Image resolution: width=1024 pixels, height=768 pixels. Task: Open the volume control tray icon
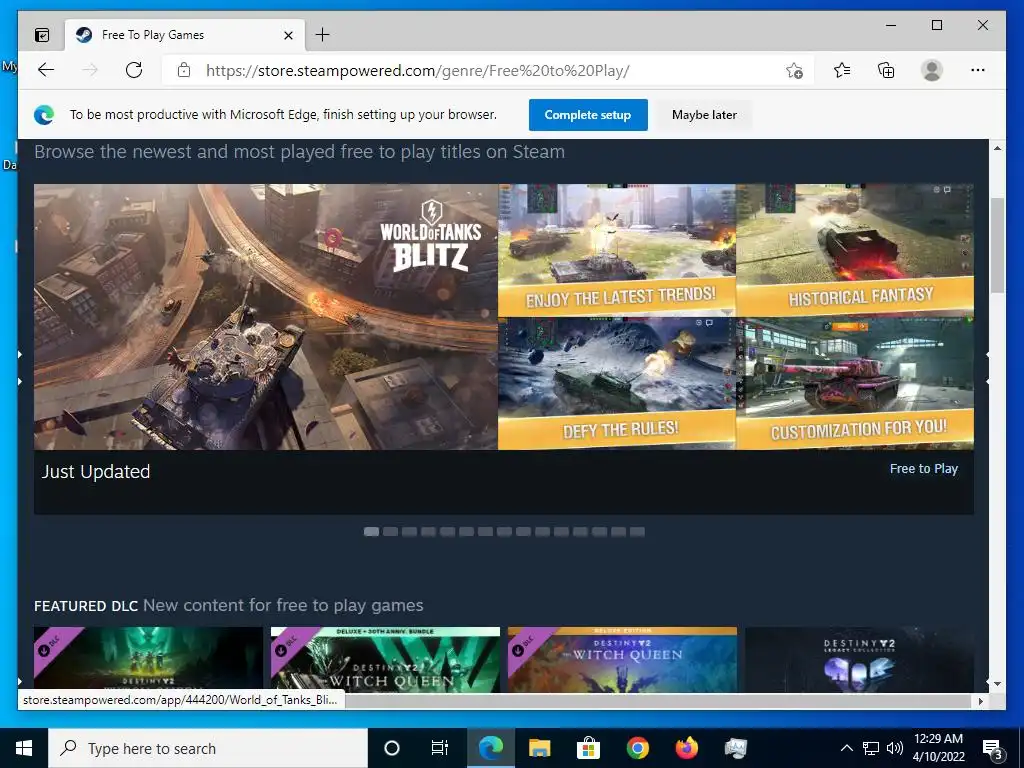click(x=895, y=748)
